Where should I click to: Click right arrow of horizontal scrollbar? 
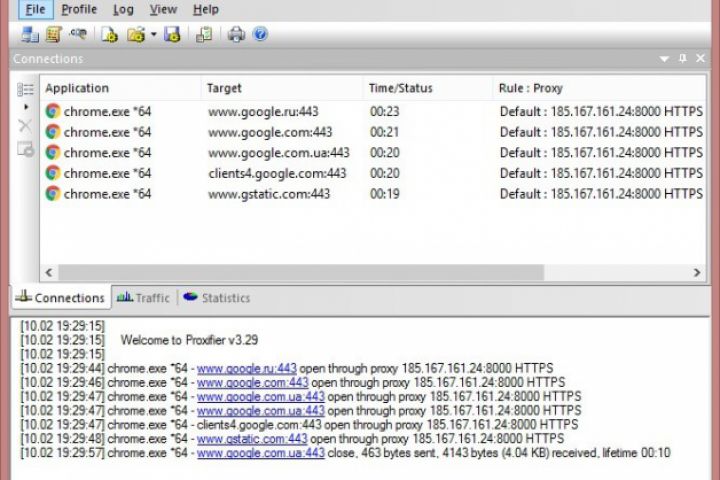click(x=697, y=272)
